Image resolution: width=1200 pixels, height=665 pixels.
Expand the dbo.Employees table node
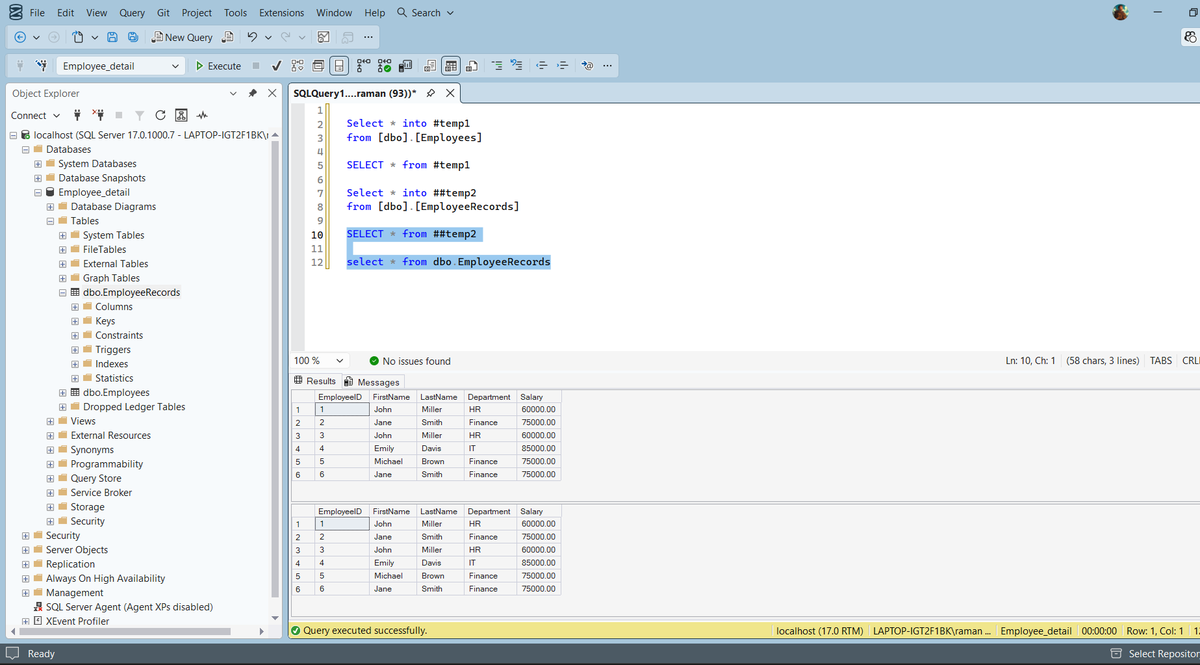point(62,393)
